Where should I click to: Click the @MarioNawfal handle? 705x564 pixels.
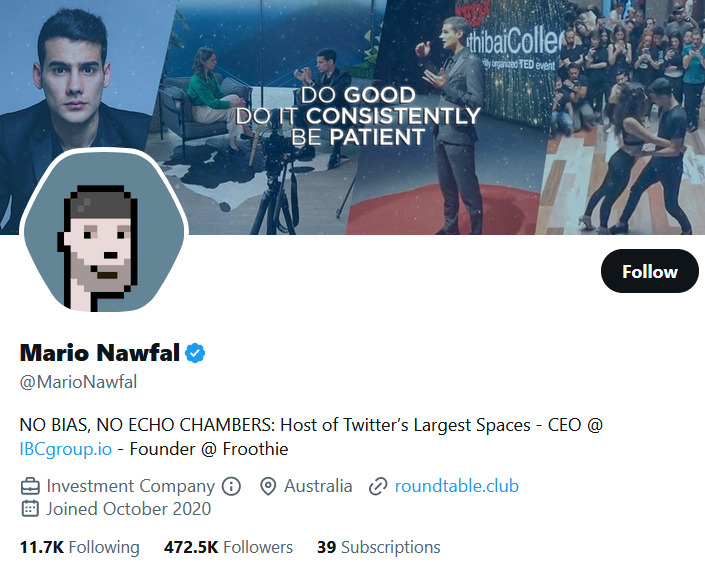(x=79, y=381)
